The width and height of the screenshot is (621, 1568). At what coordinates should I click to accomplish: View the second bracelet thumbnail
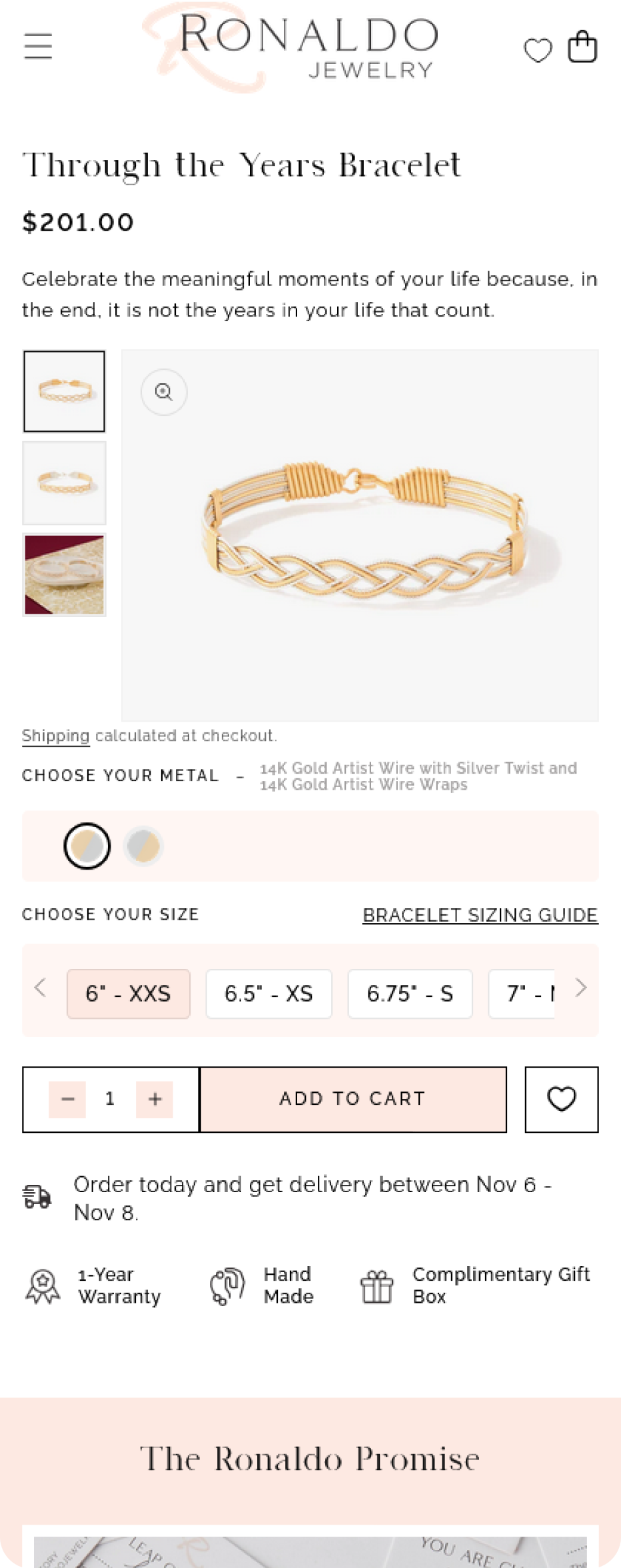[x=65, y=483]
